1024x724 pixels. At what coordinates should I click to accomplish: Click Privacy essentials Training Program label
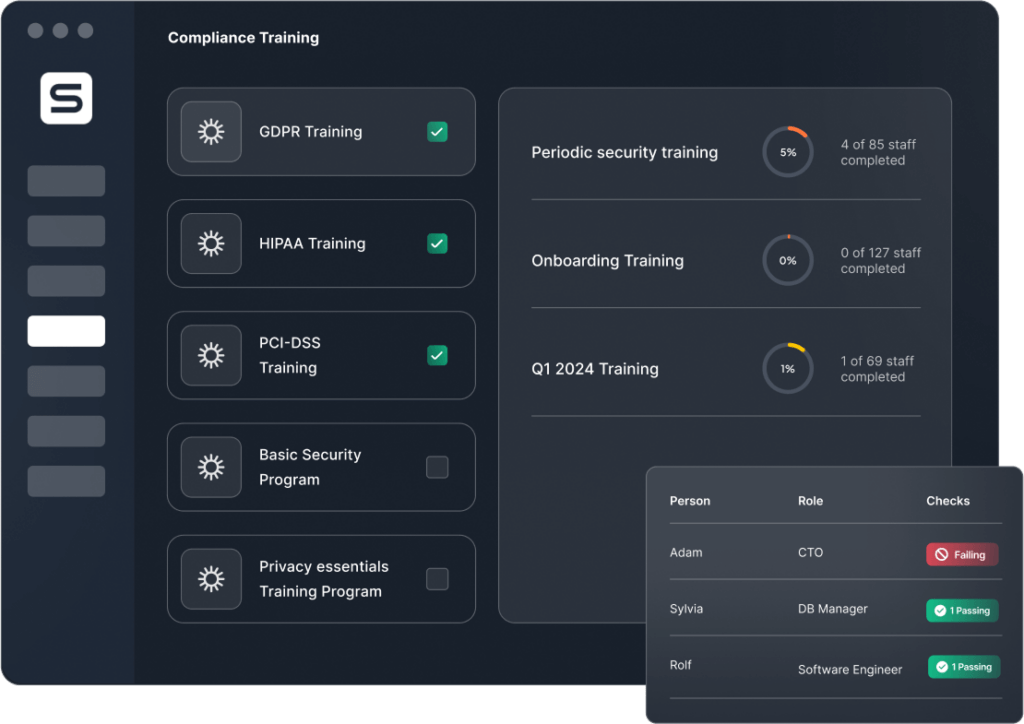pyautogui.click(x=323, y=579)
